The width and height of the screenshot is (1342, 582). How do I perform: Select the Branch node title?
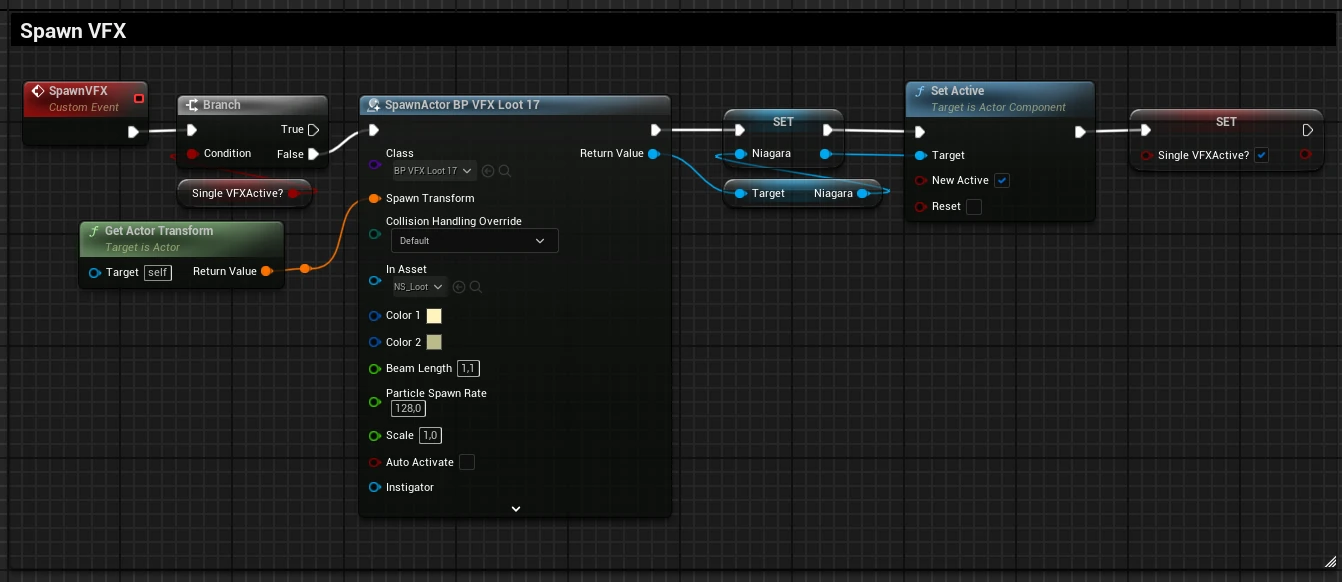222,105
